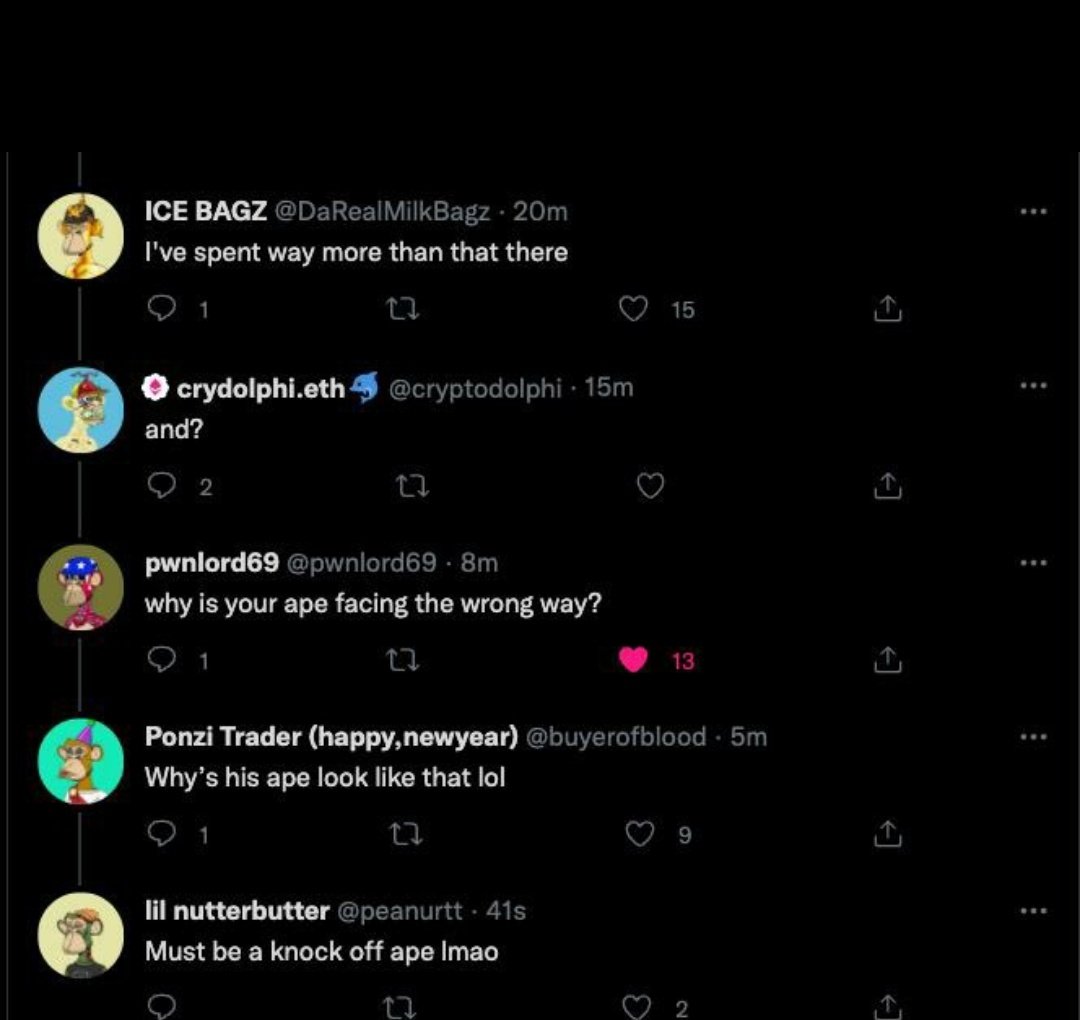Unlike pwnlord69's tweet with 13 likes
Viewport: 1080px width, 1020px height.
[x=634, y=660]
